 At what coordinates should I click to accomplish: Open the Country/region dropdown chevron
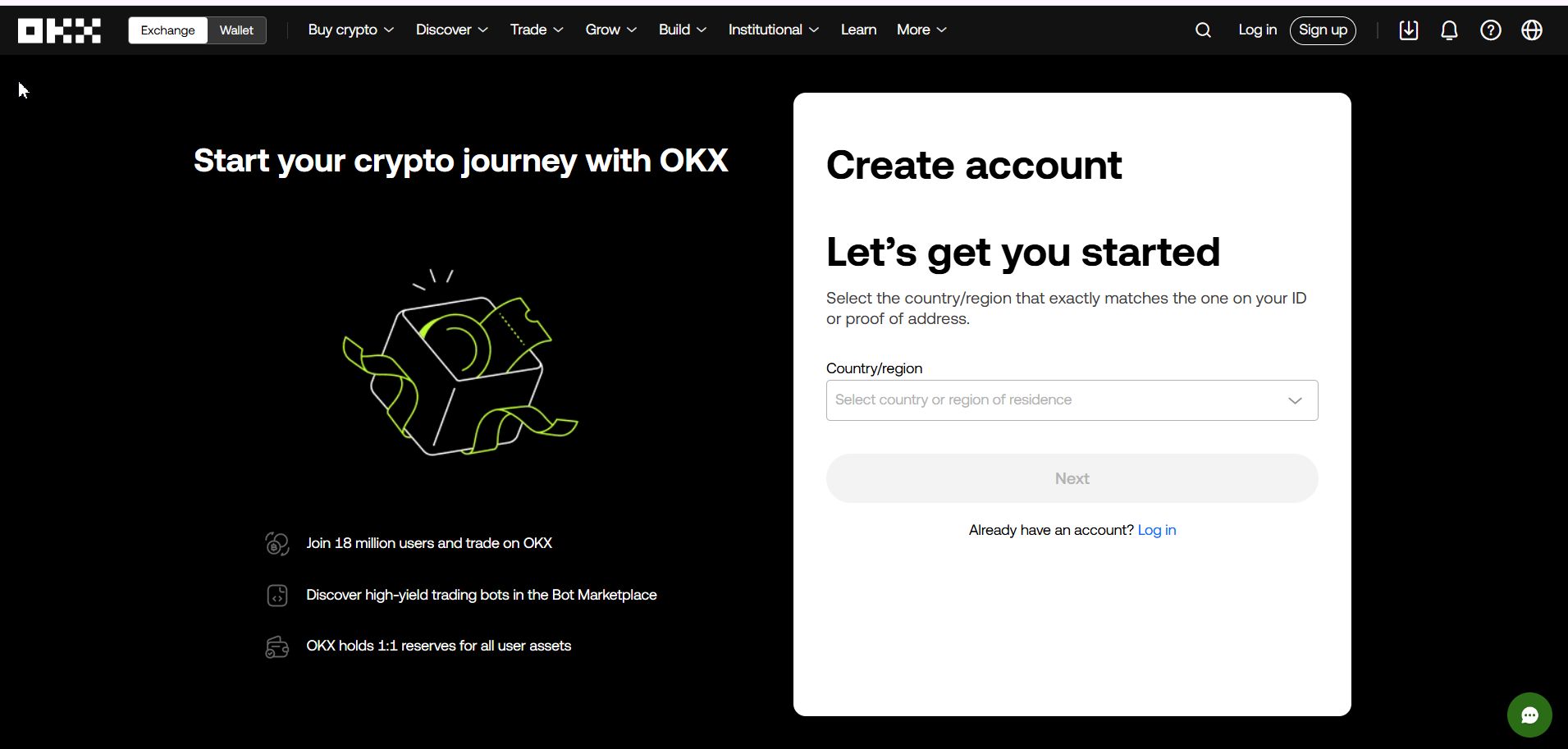(x=1295, y=400)
